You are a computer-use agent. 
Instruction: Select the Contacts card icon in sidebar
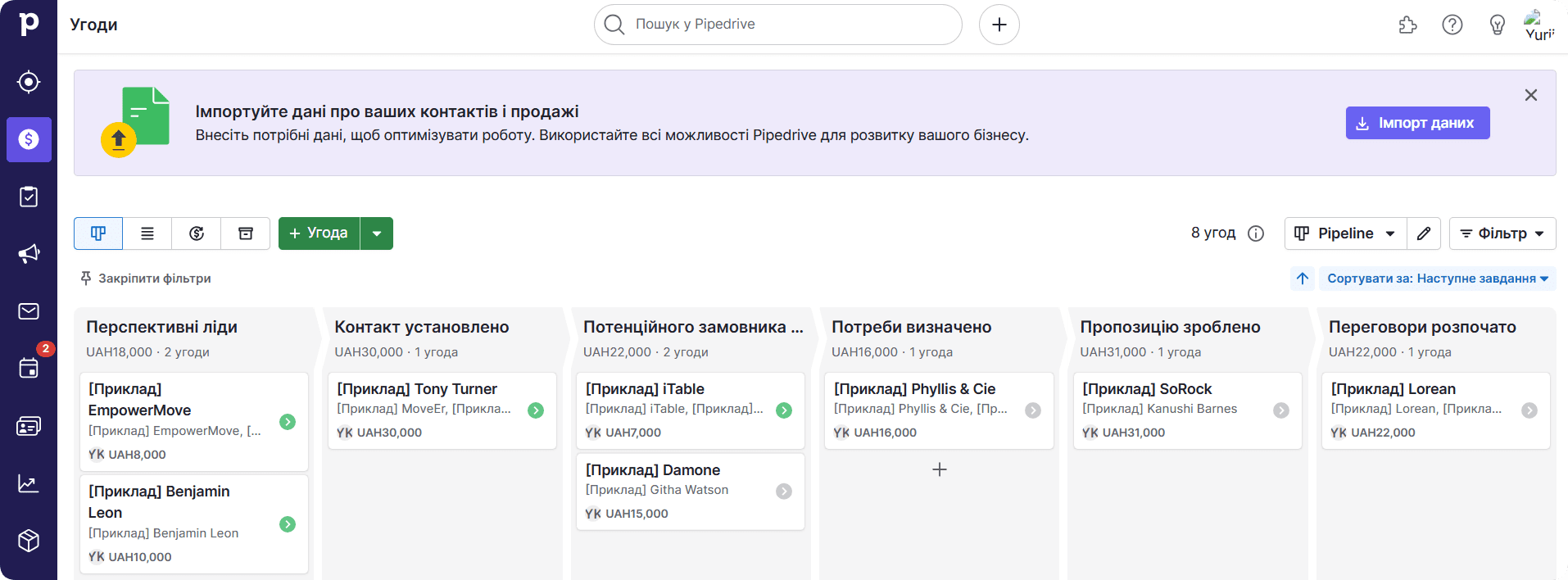click(29, 426)
